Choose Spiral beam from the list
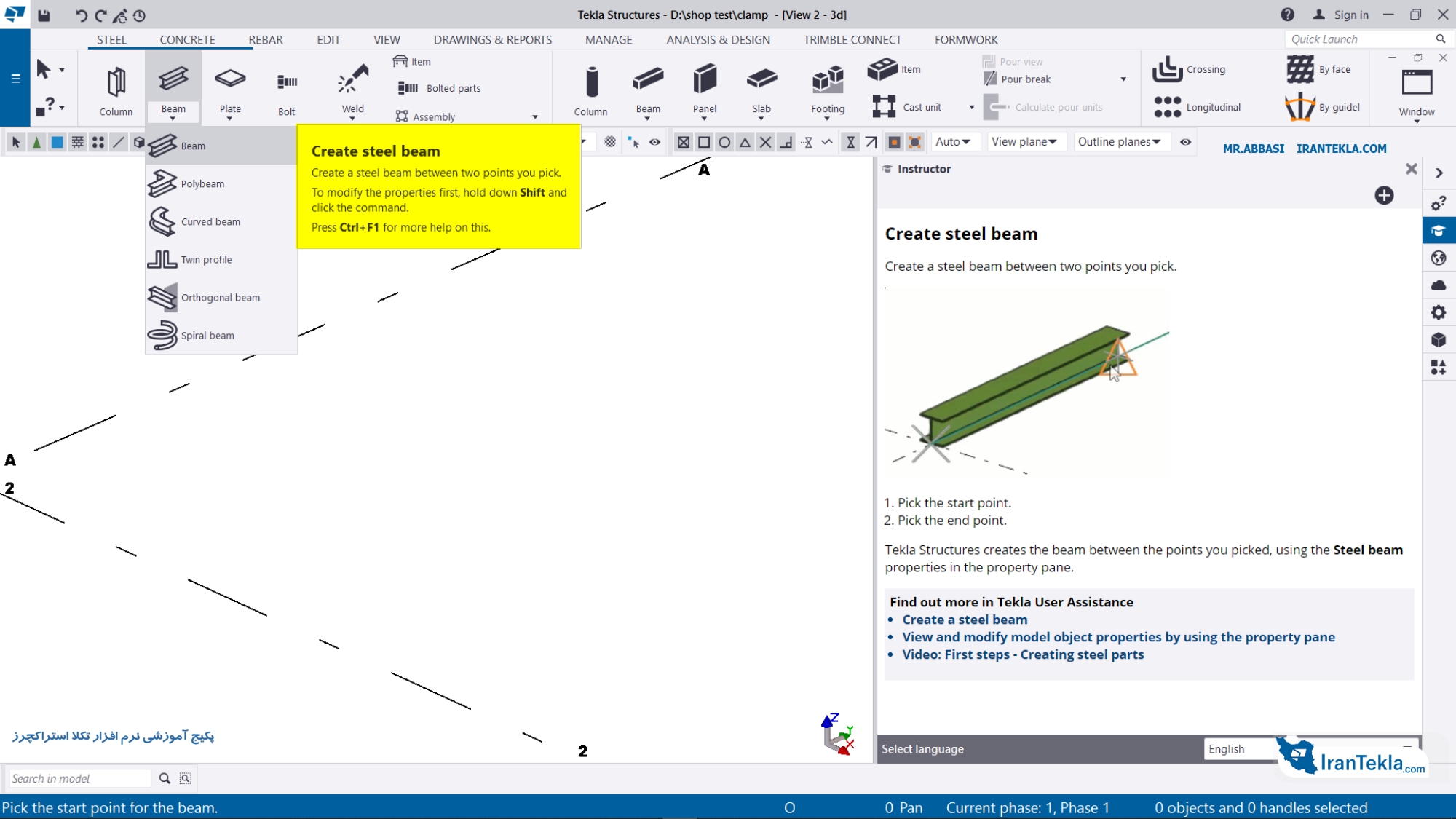Image resolution: width=1456 pixels, height=819 pixels. point(221,335)
